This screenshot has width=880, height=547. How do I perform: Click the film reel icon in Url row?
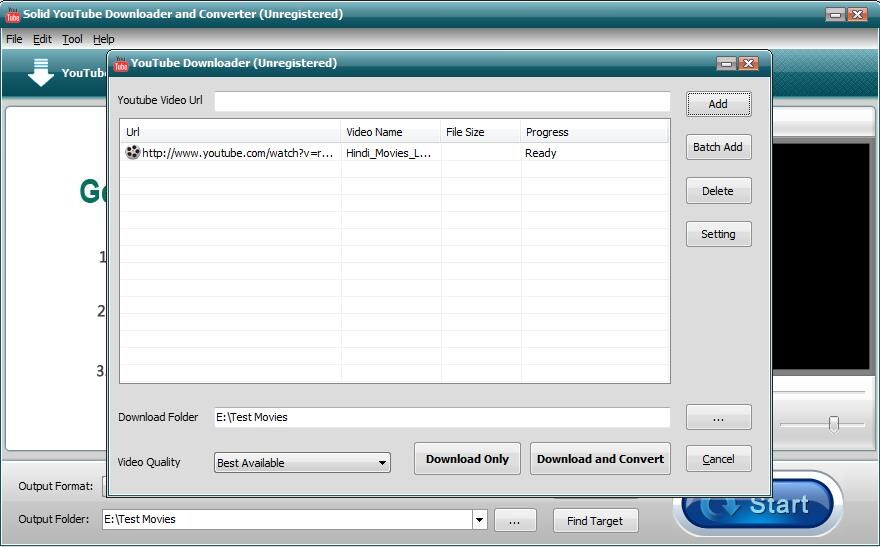pos(132,153)
